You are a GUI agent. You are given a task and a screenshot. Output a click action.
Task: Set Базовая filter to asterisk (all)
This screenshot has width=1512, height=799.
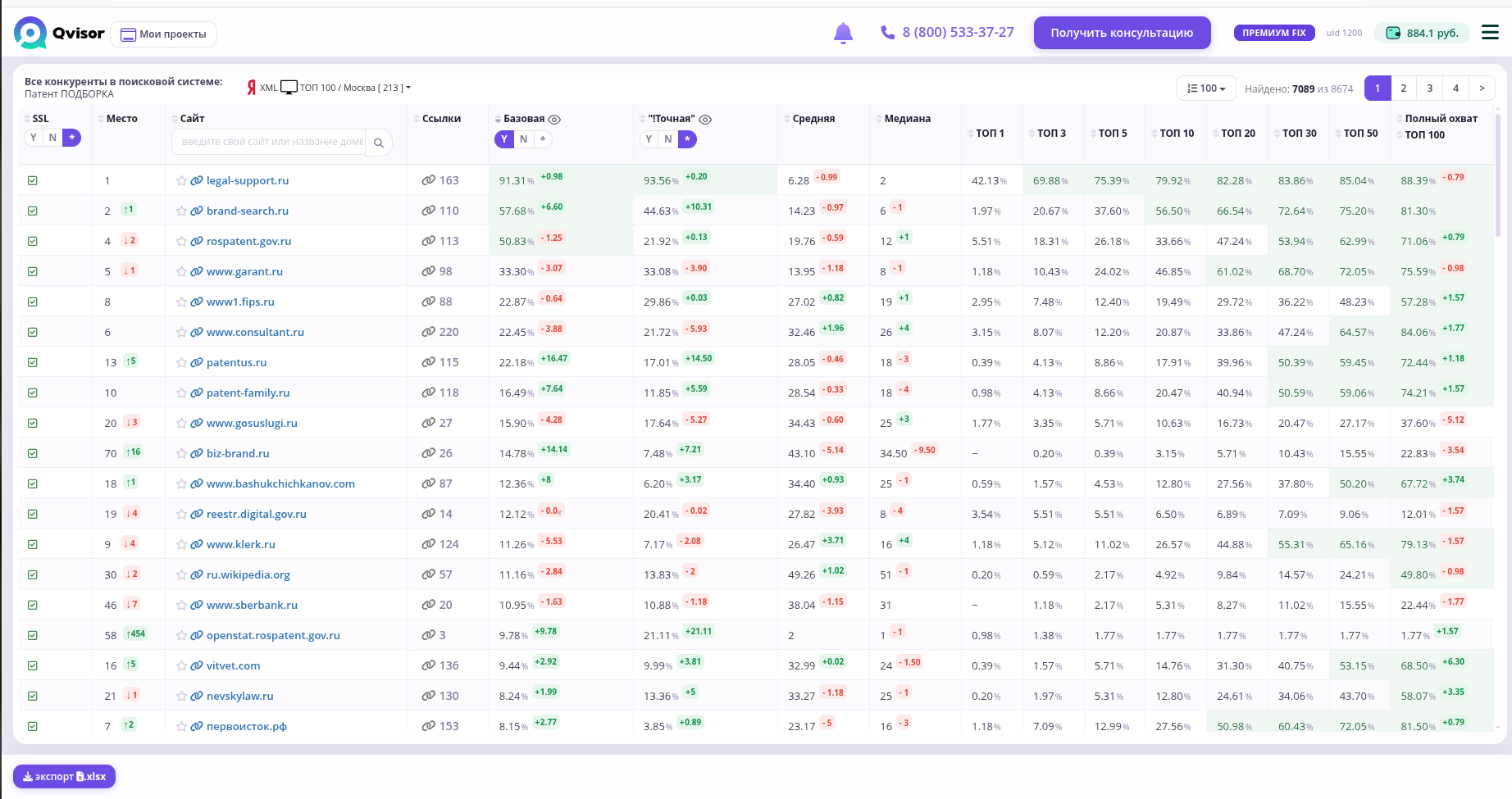click(x=543, y=139)
